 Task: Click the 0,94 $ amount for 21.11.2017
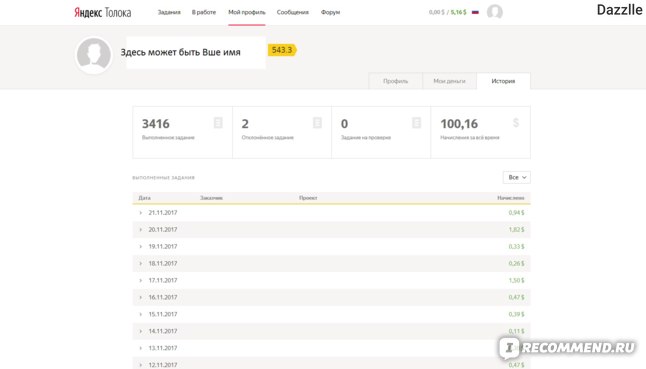point(516,213)
